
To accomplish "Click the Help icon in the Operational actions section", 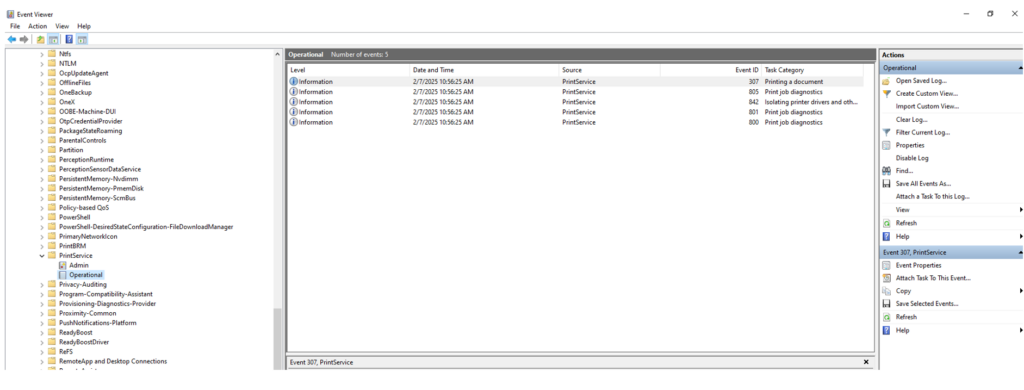I will pos(886,236).
